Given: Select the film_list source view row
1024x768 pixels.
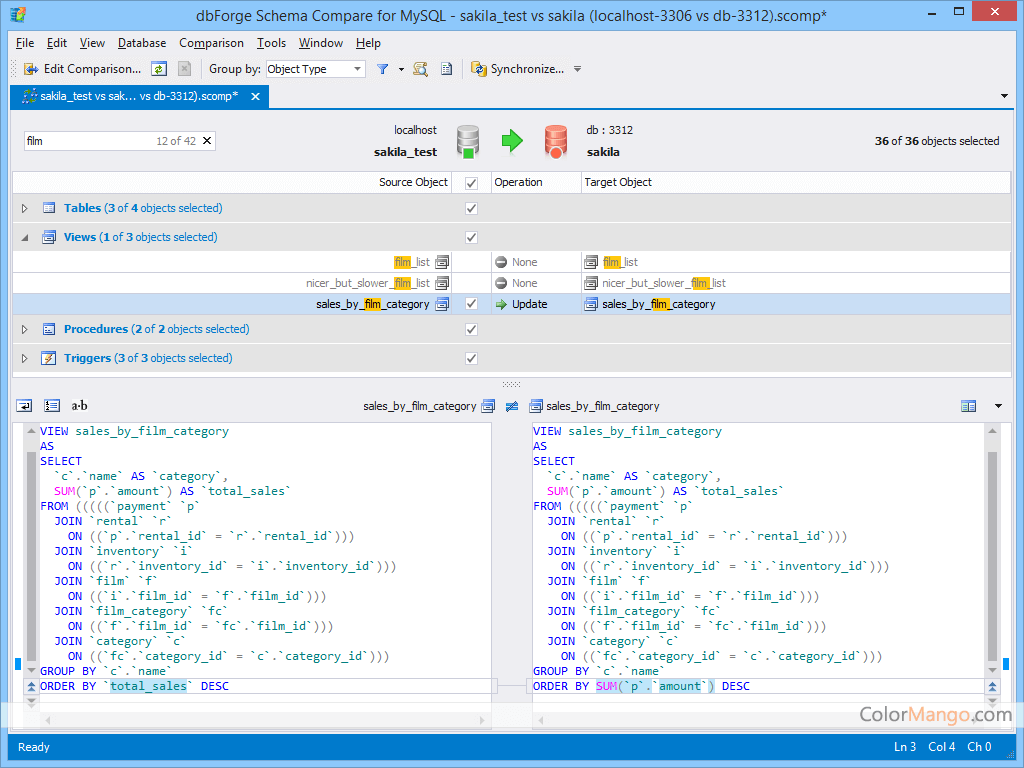Looking at the screenshot, I should pos(232,262).
